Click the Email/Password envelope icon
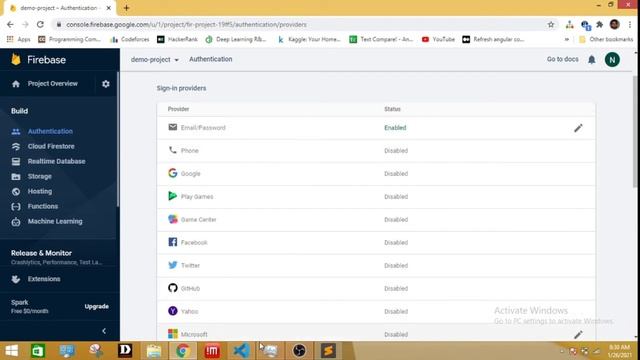 [x=173, y=127]
